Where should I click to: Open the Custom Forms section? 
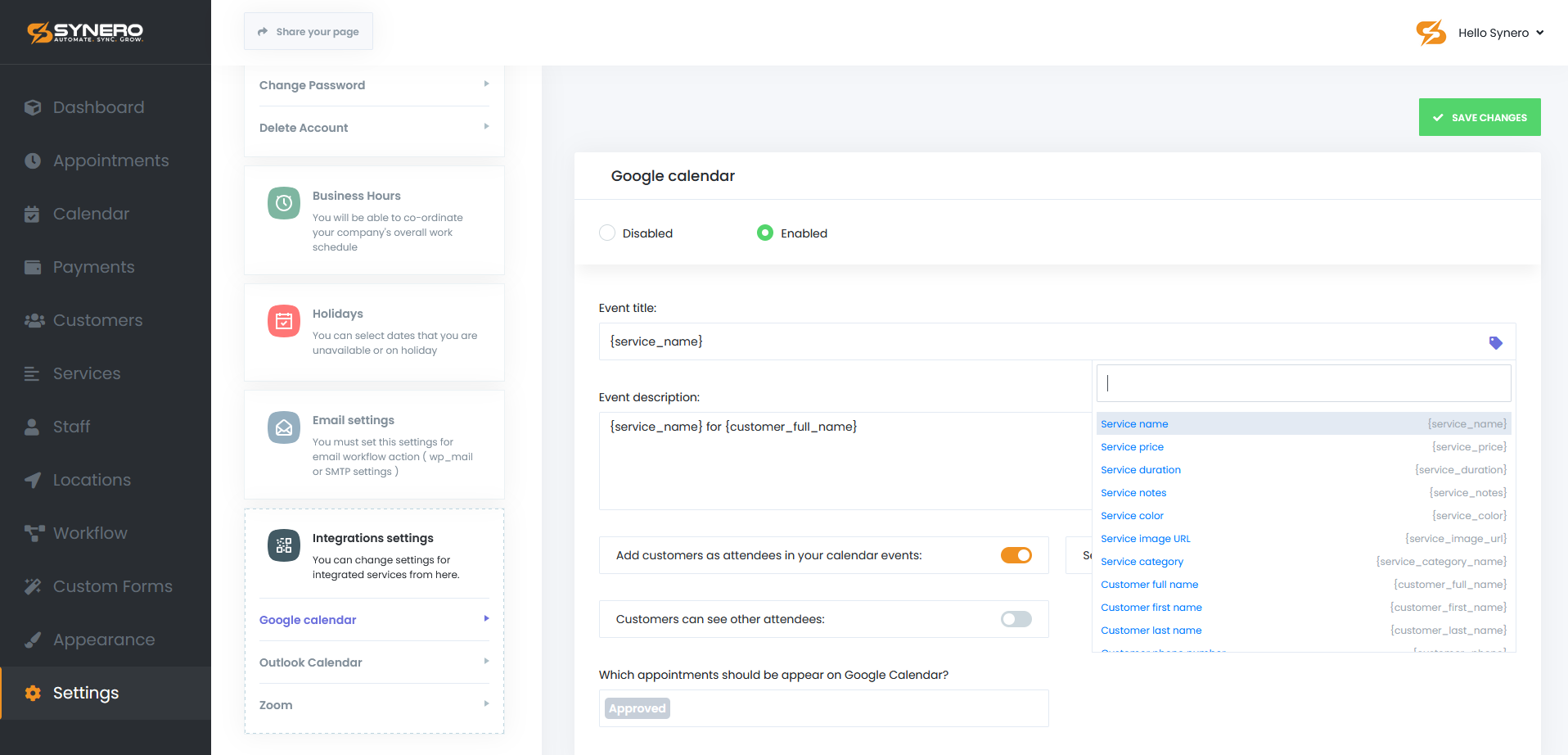tap(106, 586)
